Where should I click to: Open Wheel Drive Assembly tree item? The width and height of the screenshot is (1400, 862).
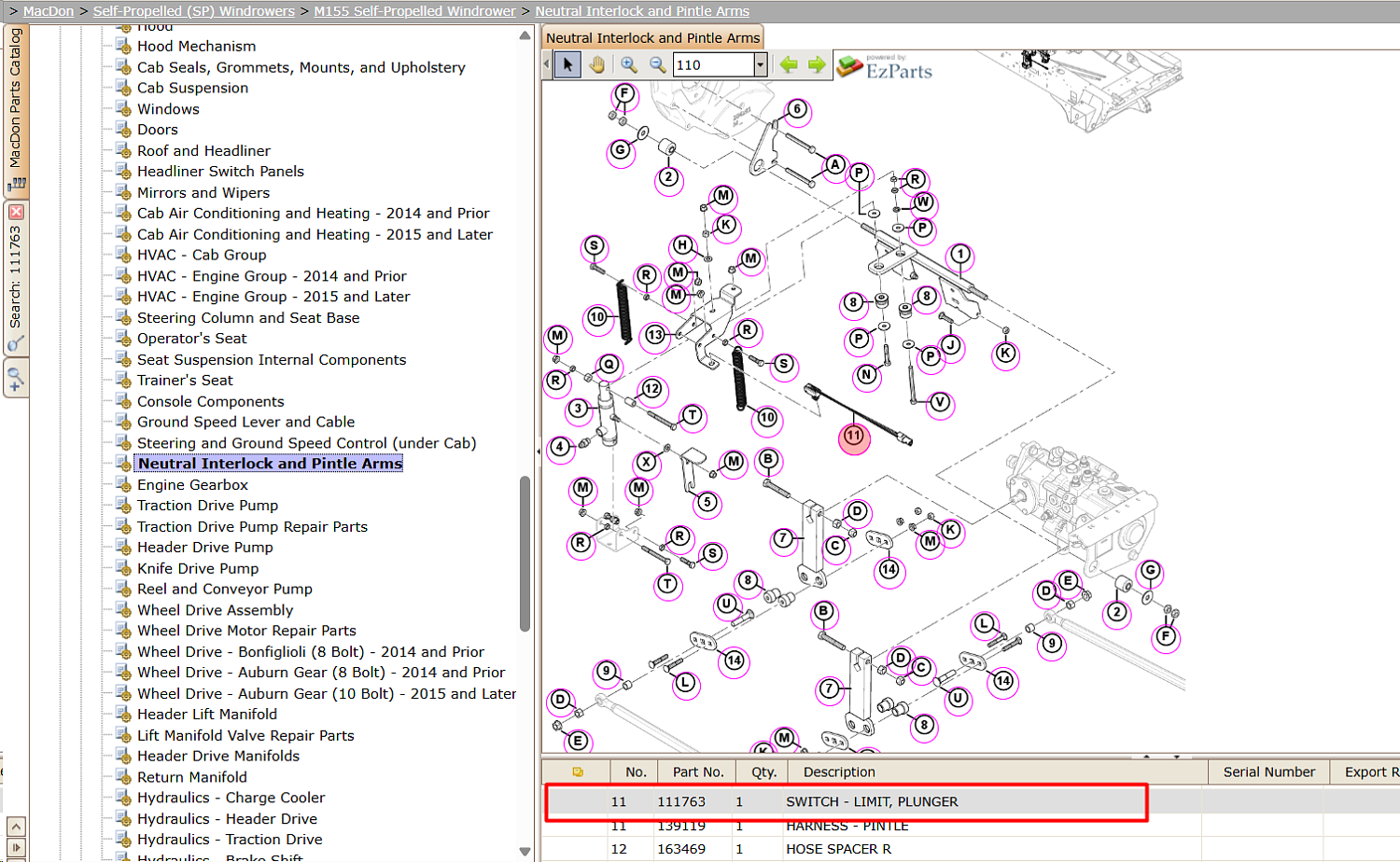point(215,610)
